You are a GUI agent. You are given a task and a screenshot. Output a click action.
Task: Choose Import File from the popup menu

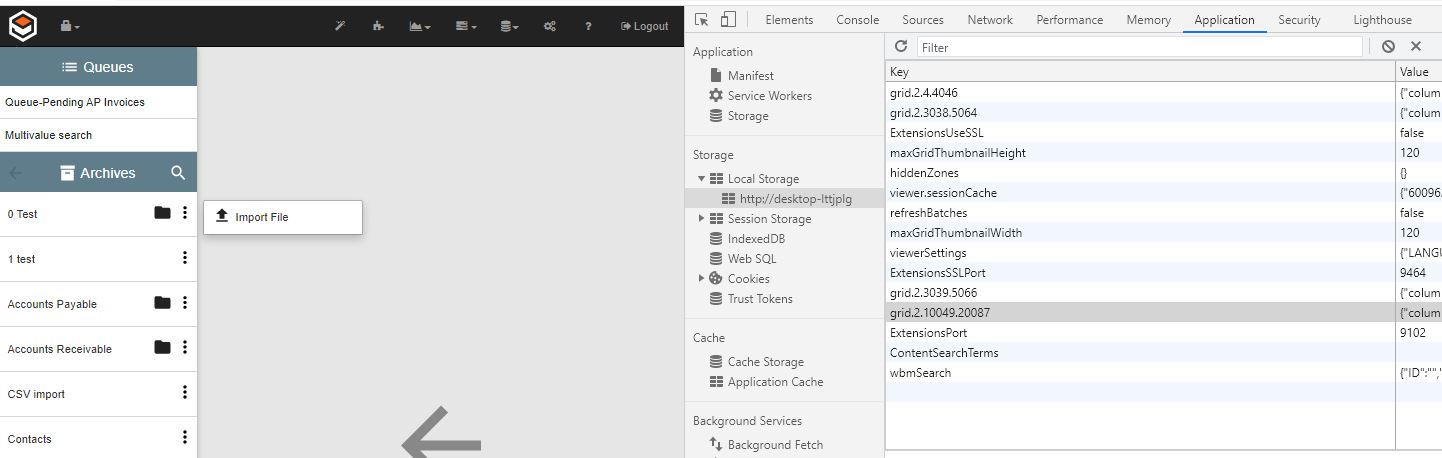(262, 217)
